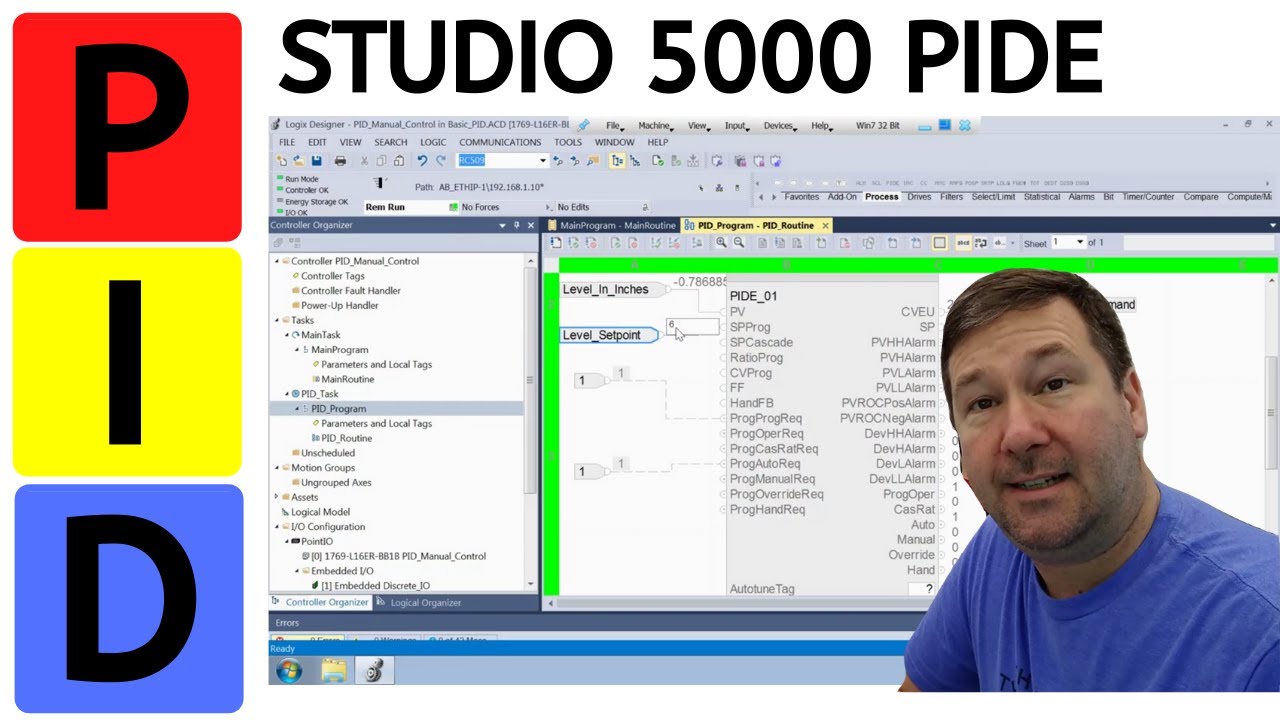
Task: Open the COMMUNICATIONS menu
Action: (x=500, y=142)
